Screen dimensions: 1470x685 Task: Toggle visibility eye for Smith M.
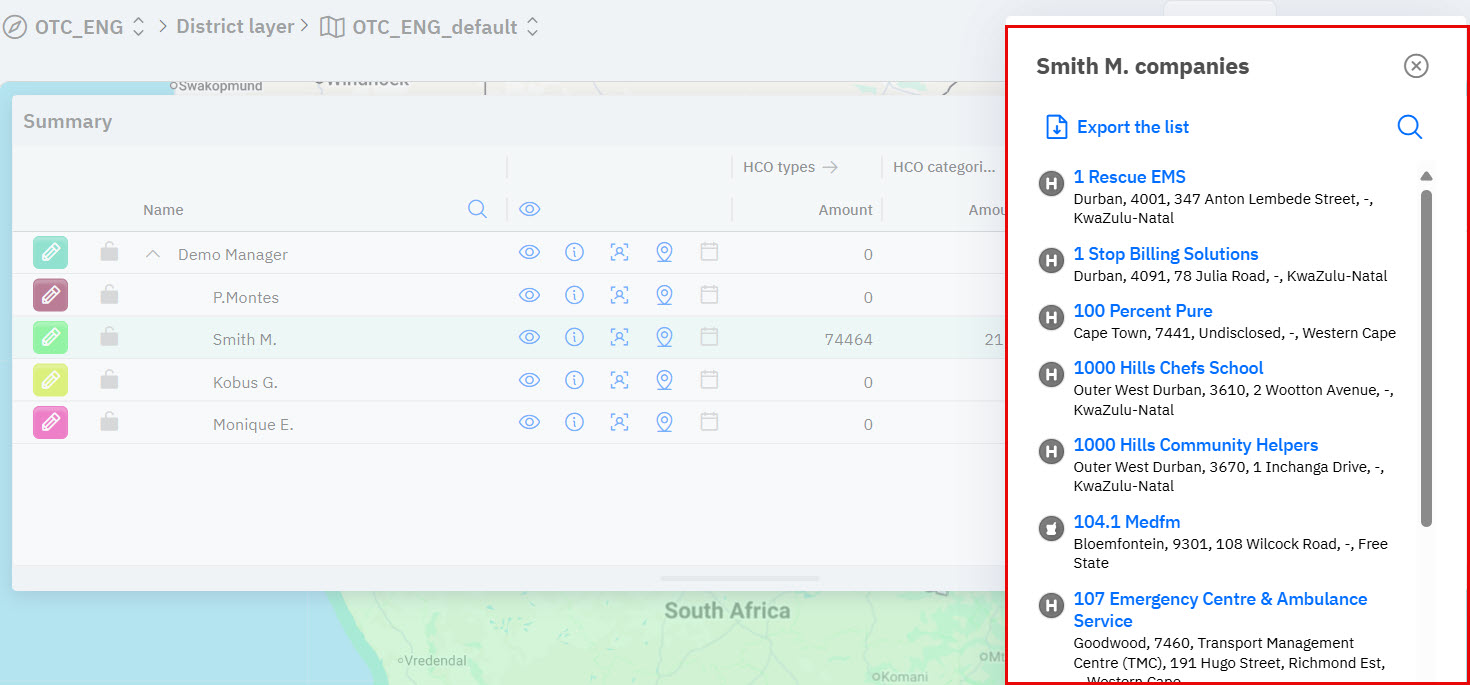(x=529, y=338)
